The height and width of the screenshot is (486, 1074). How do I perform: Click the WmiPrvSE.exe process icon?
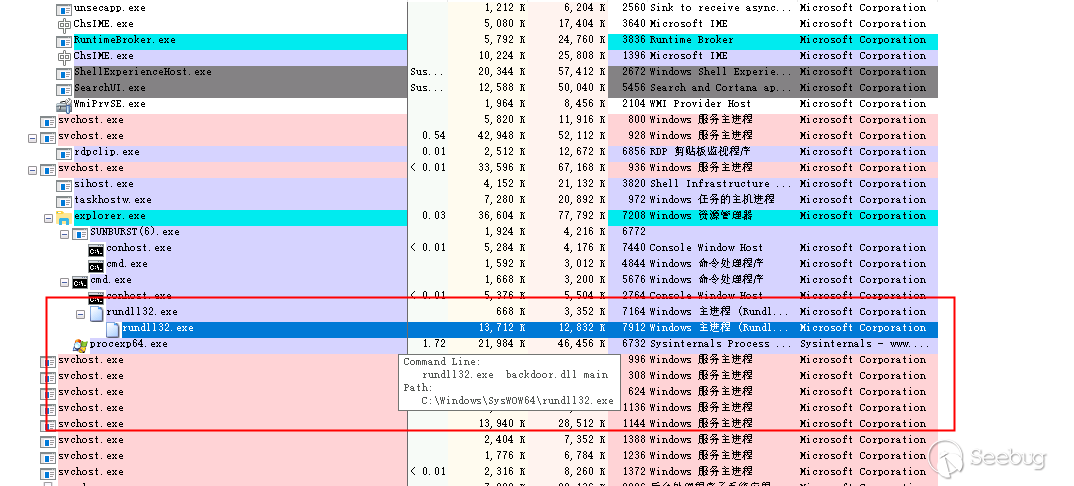coord(64,105)
